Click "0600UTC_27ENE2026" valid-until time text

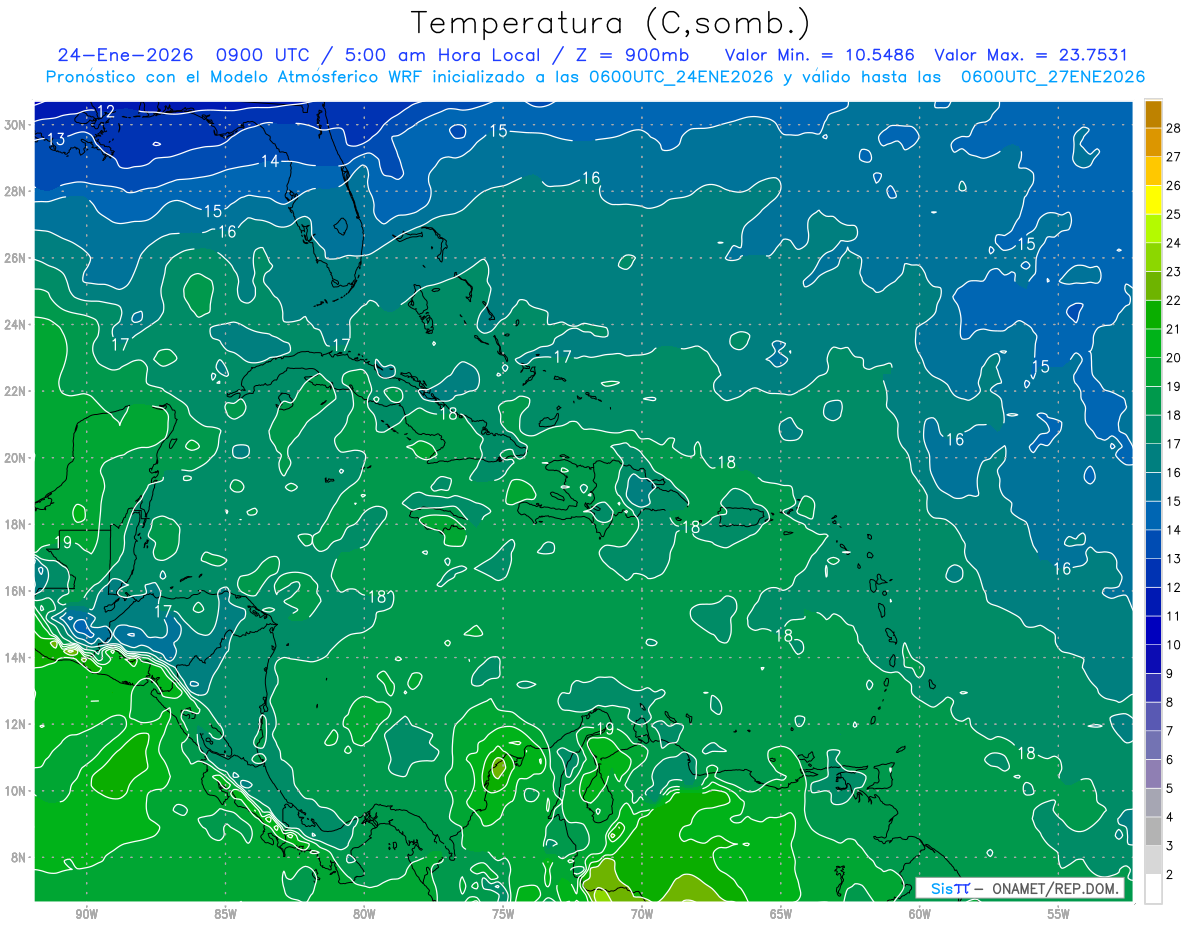(1052, 77)
